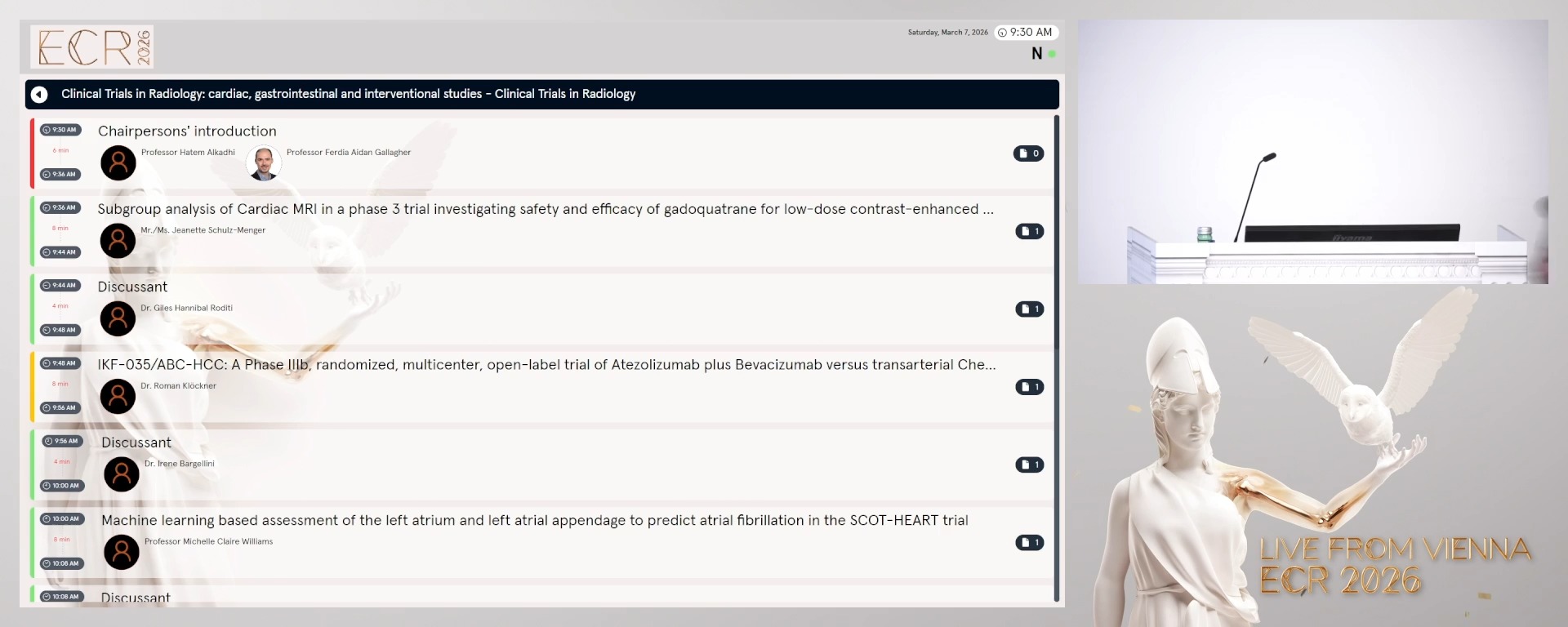
Task: Open the Chairpersons' introduction item
Action: point(187,131)
